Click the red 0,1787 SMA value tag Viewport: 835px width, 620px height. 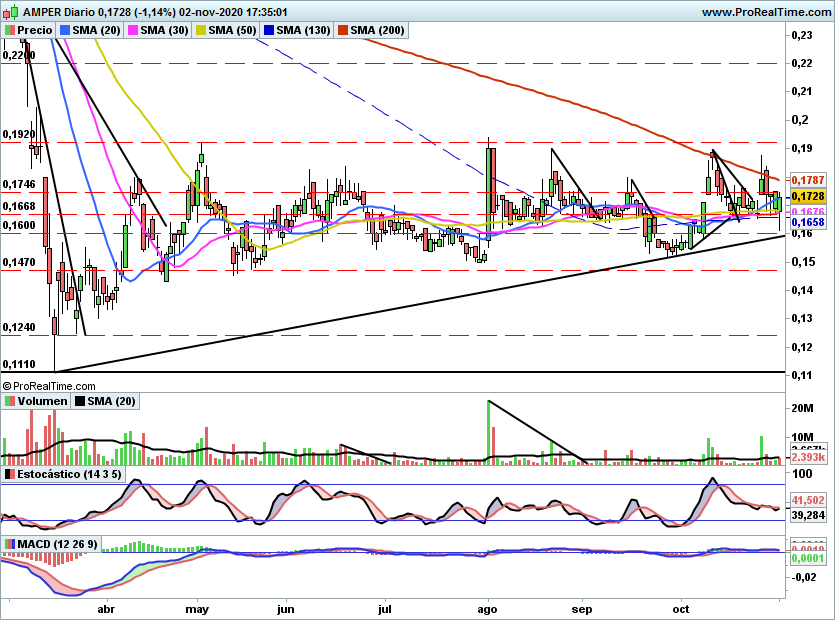(x=808, y=180)
